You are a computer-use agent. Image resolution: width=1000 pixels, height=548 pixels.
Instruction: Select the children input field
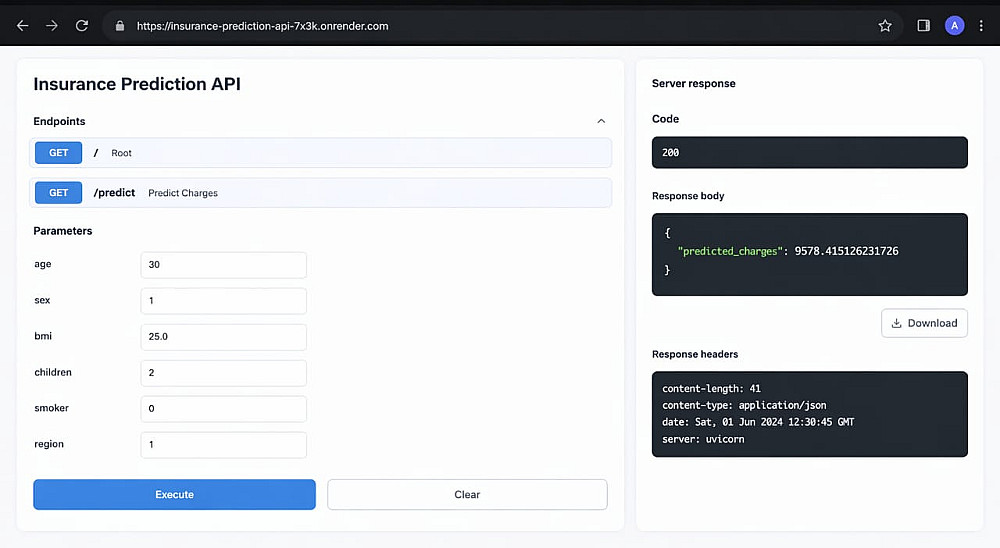tap(223, 373)
